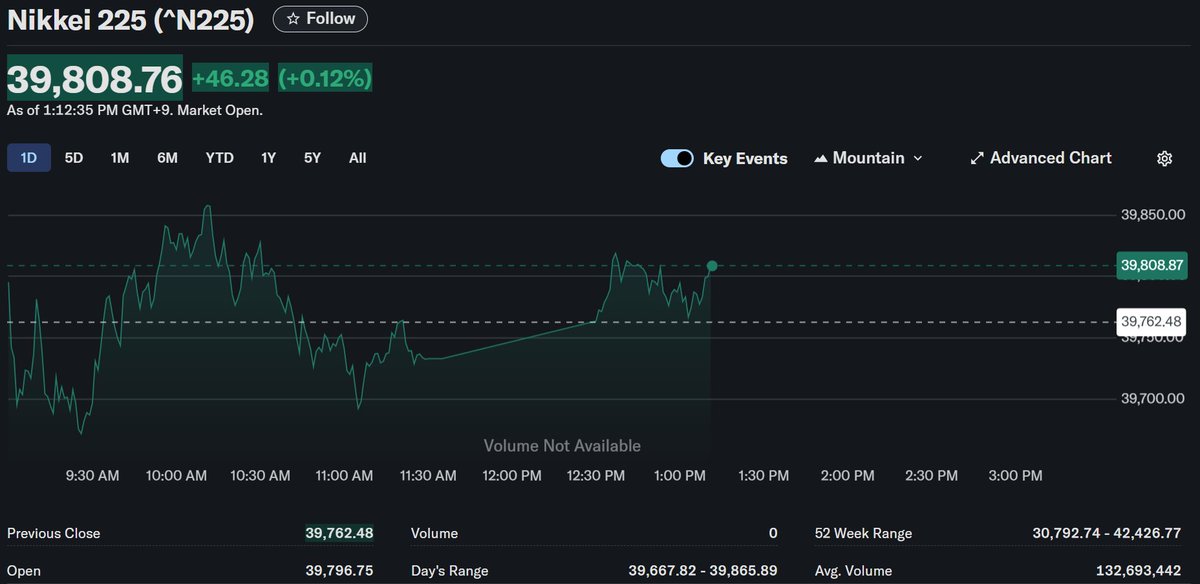Screen dimensions: 1200x584
Task: Click the 39,808.87 current price label
Action: [1153, 265]
